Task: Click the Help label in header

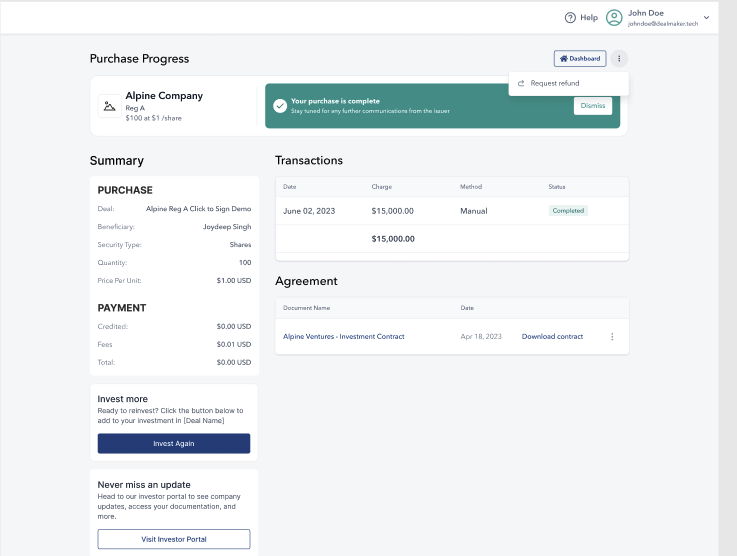Action: point(588,18)
